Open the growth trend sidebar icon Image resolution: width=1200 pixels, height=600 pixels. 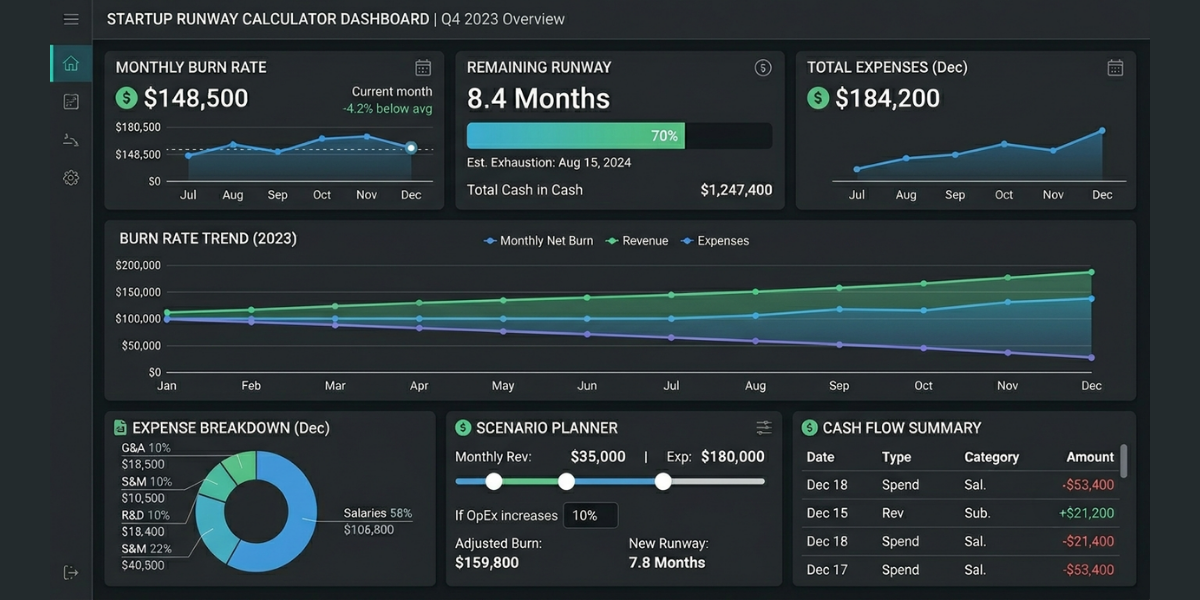[x=71, y=139]
